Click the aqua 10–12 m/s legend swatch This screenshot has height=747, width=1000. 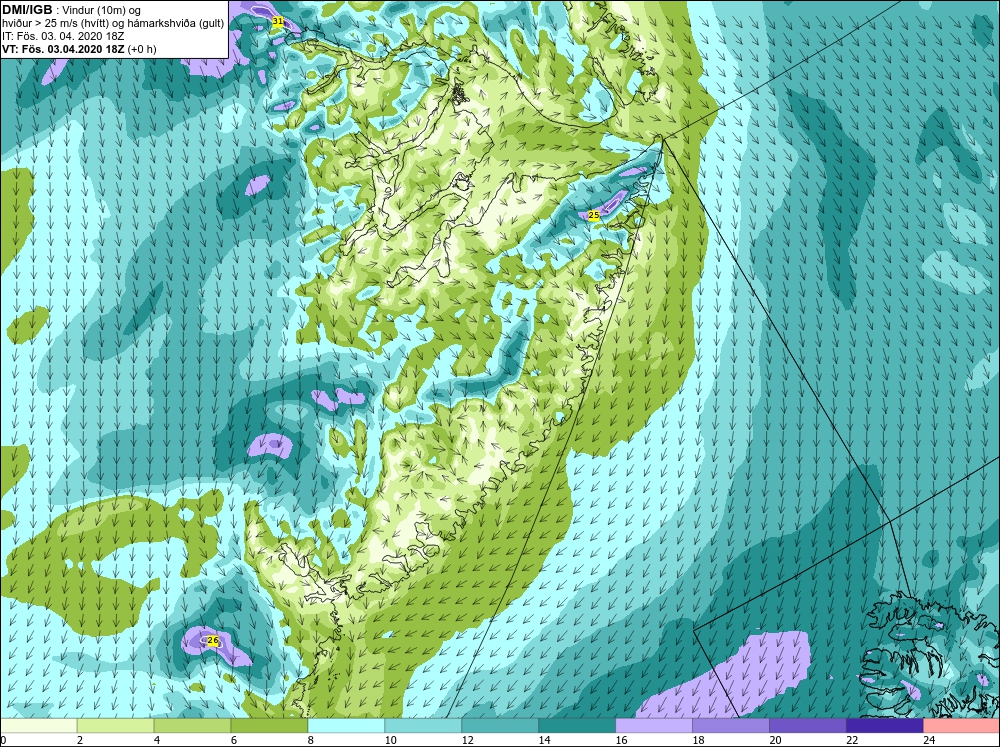coord(423,726)
